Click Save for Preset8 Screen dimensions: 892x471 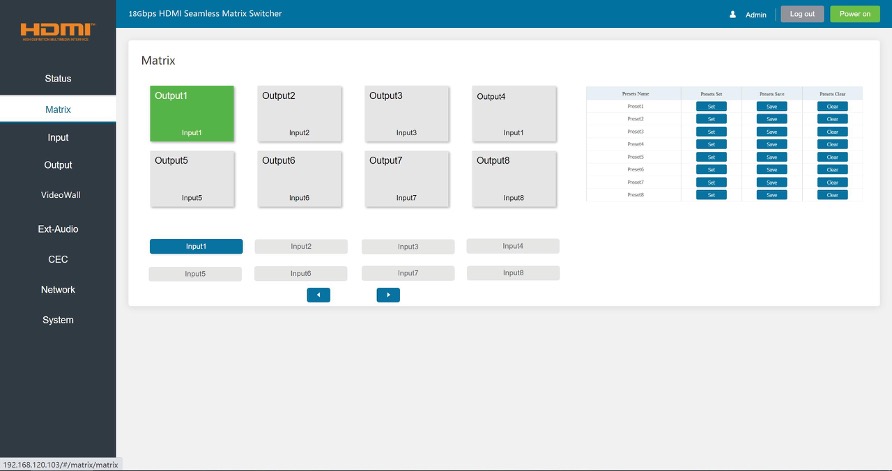tap(771, 195)
